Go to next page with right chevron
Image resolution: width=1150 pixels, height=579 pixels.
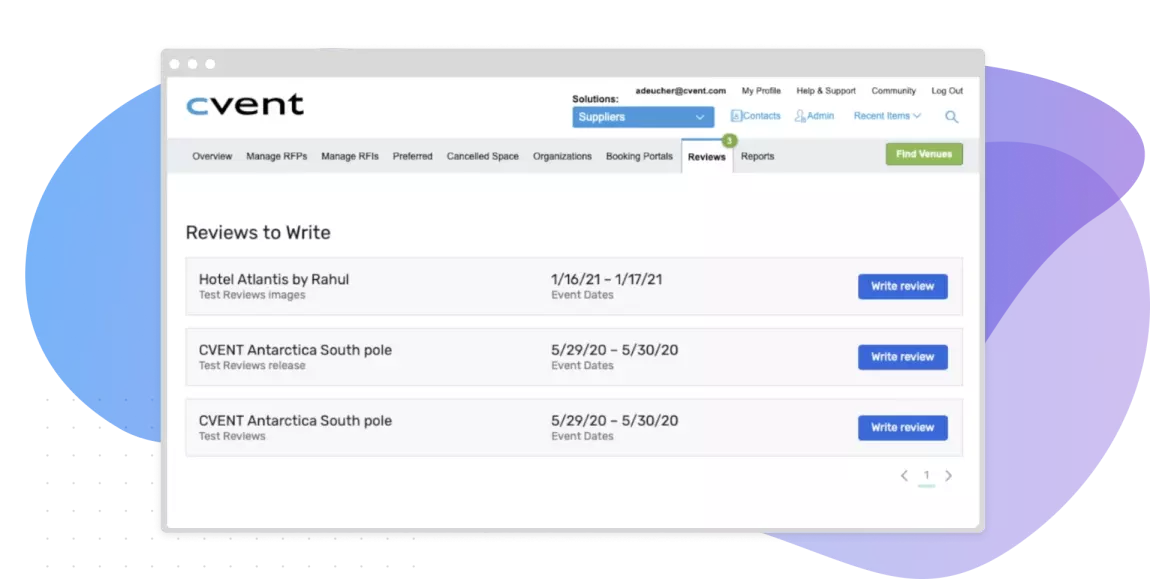click(x=948, y=475)
